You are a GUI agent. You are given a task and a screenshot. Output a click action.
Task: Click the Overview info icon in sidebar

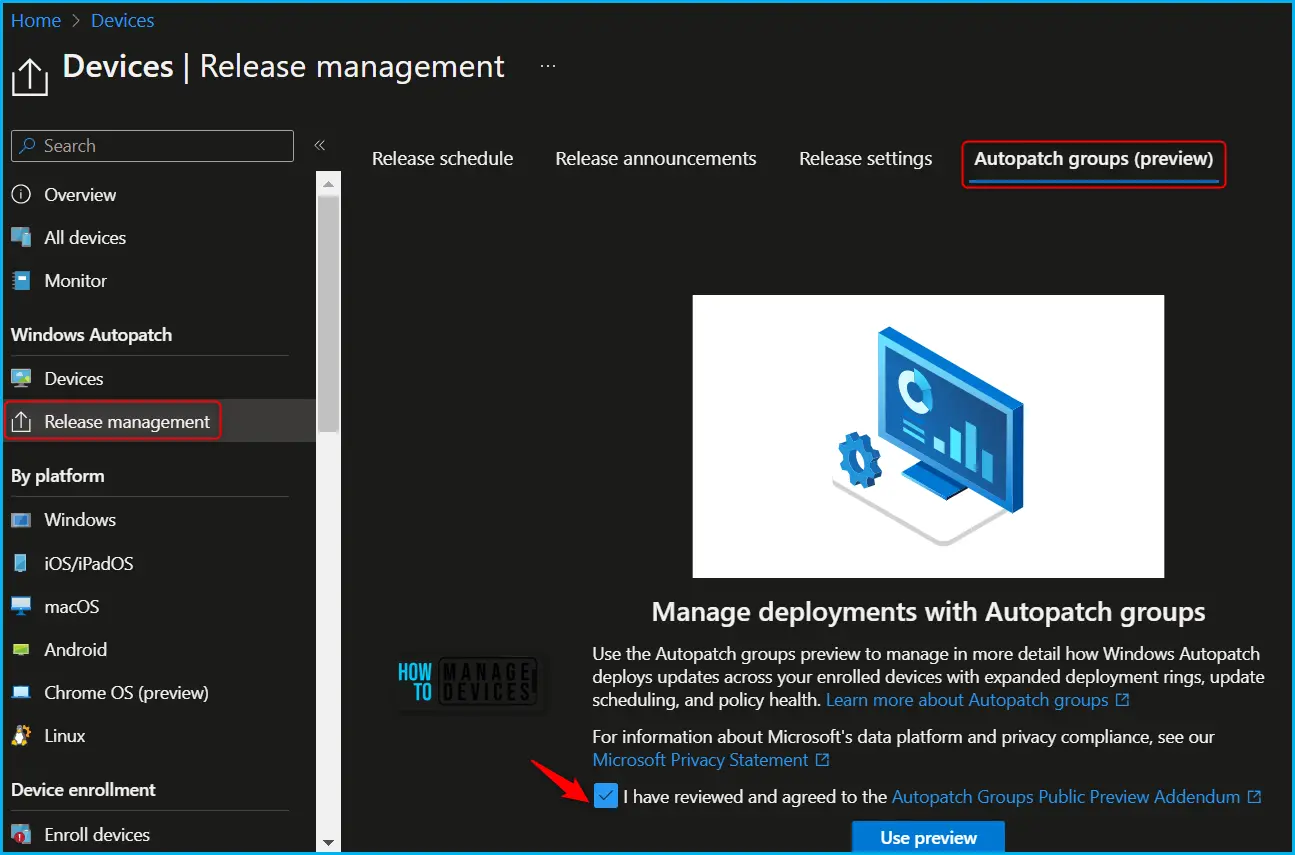point(21,195)
